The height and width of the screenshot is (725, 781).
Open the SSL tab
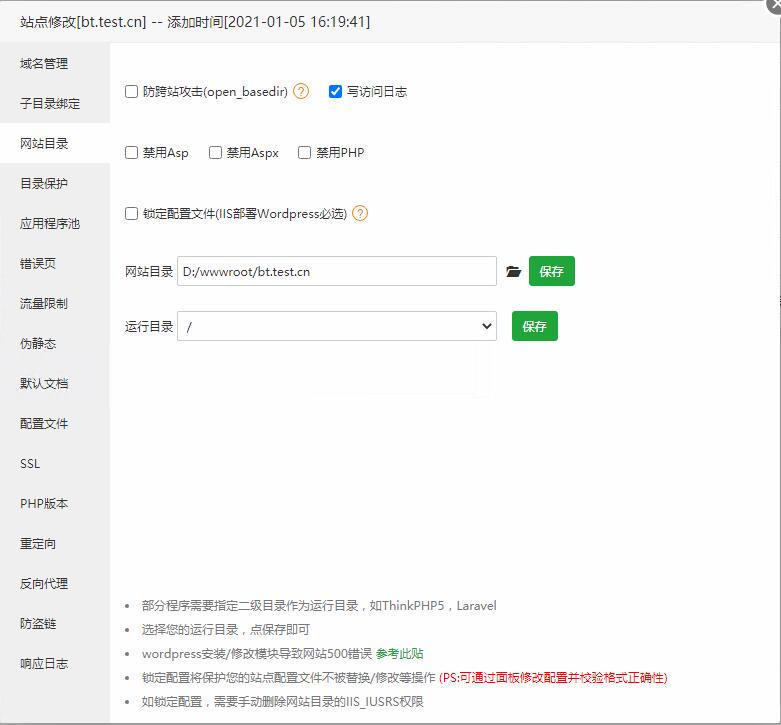55,464
